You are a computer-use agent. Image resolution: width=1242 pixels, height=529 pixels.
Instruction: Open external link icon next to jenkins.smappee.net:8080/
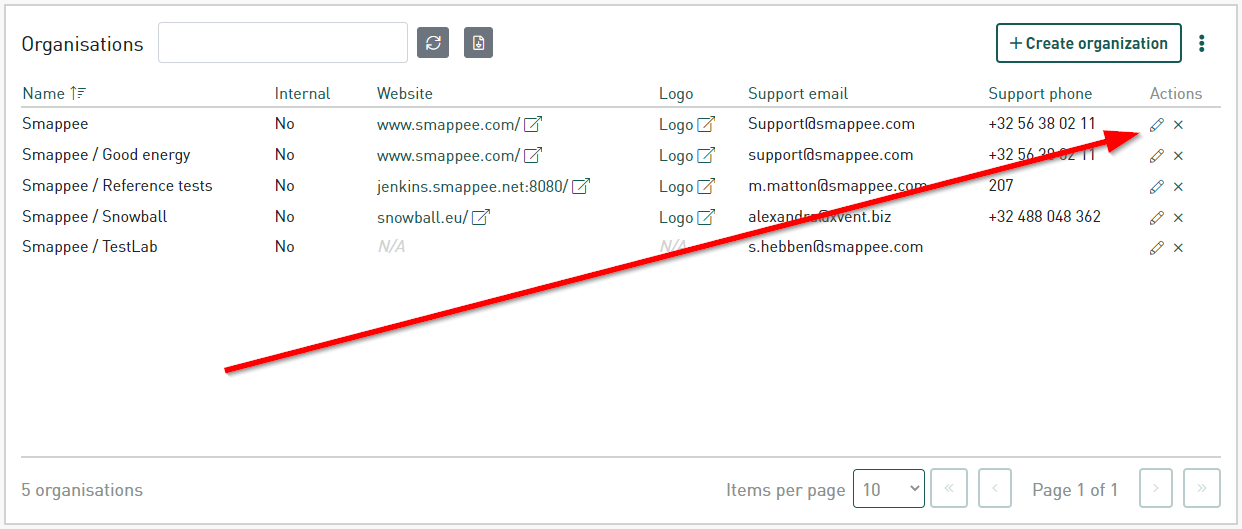click(x=581, y=187)
